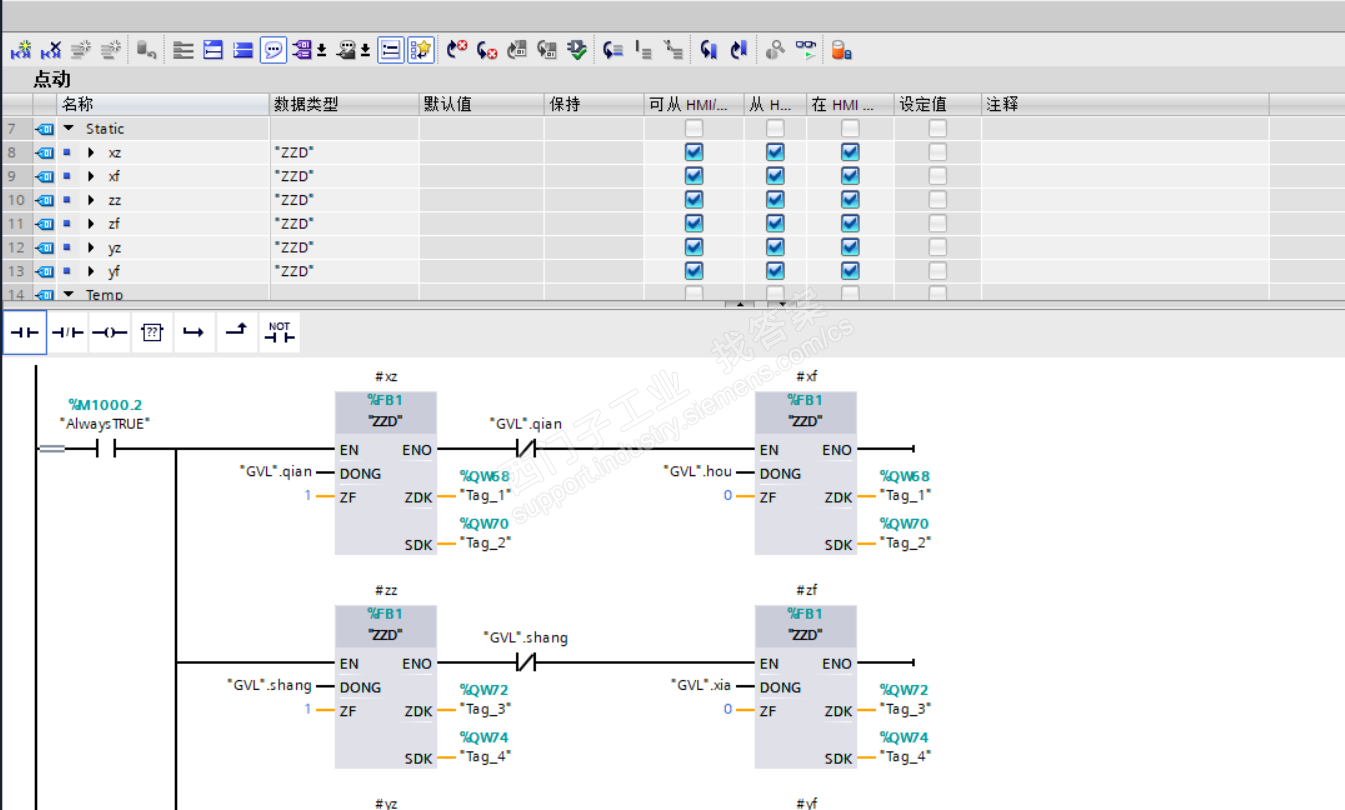Click the green checkmark update block calls icon

click(x=577, y=49)
